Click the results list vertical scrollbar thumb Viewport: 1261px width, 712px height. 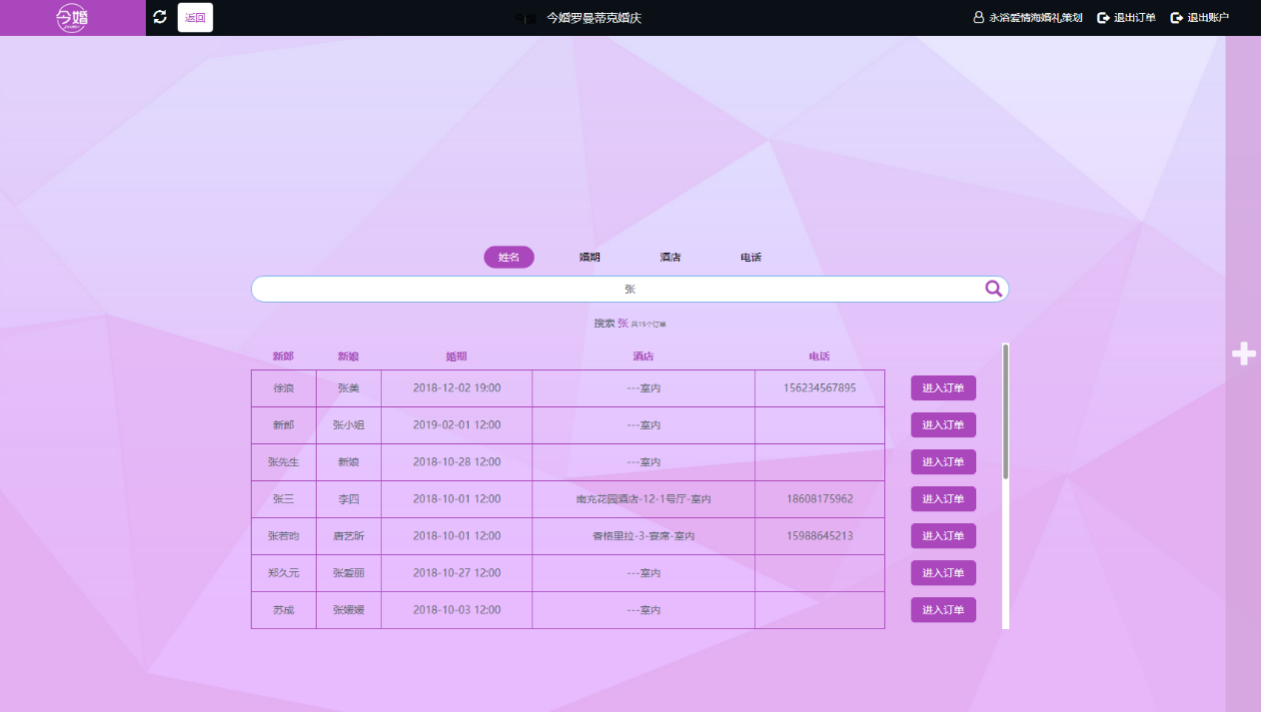[1005, 411]
